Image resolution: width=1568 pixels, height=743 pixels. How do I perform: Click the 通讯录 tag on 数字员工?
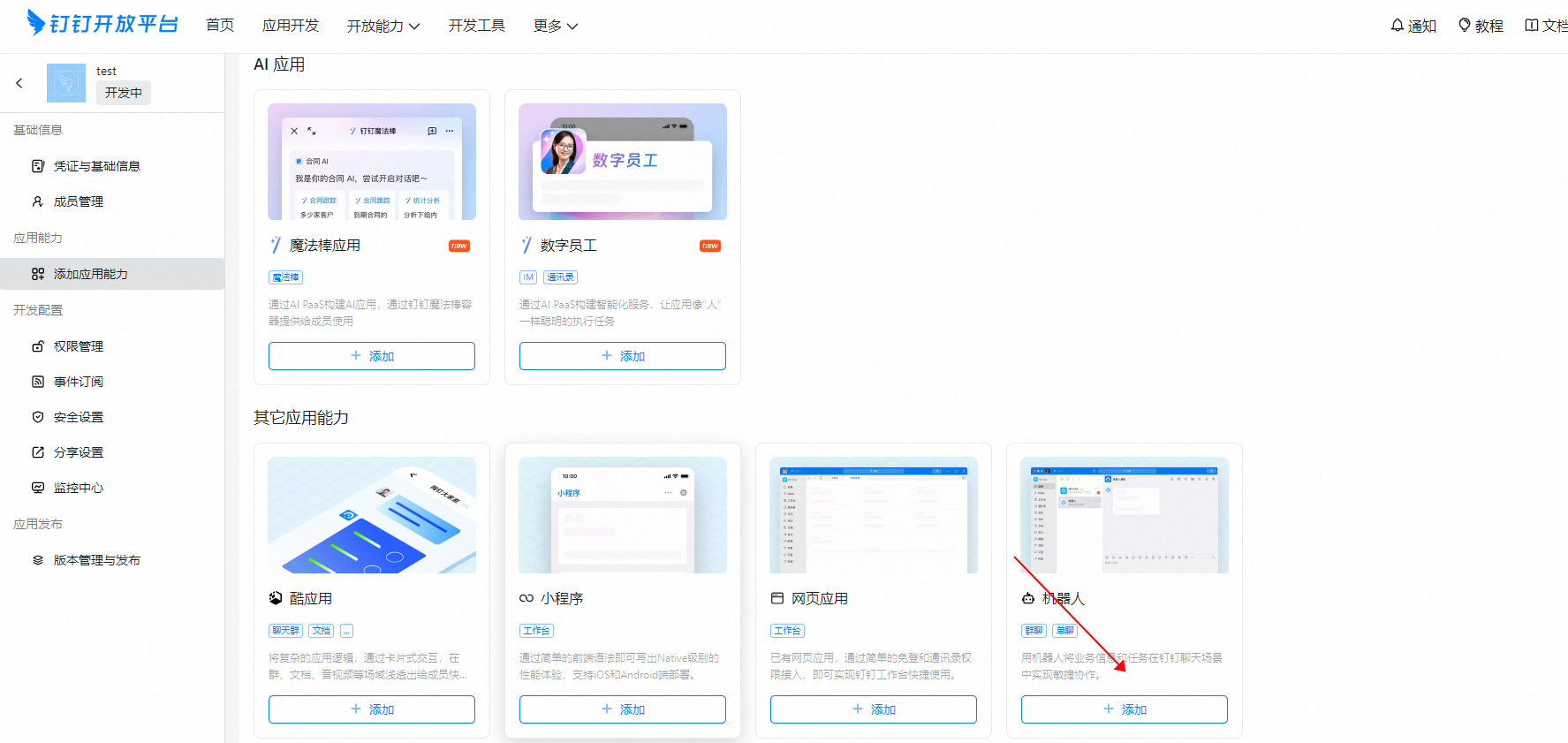(560, 277)
